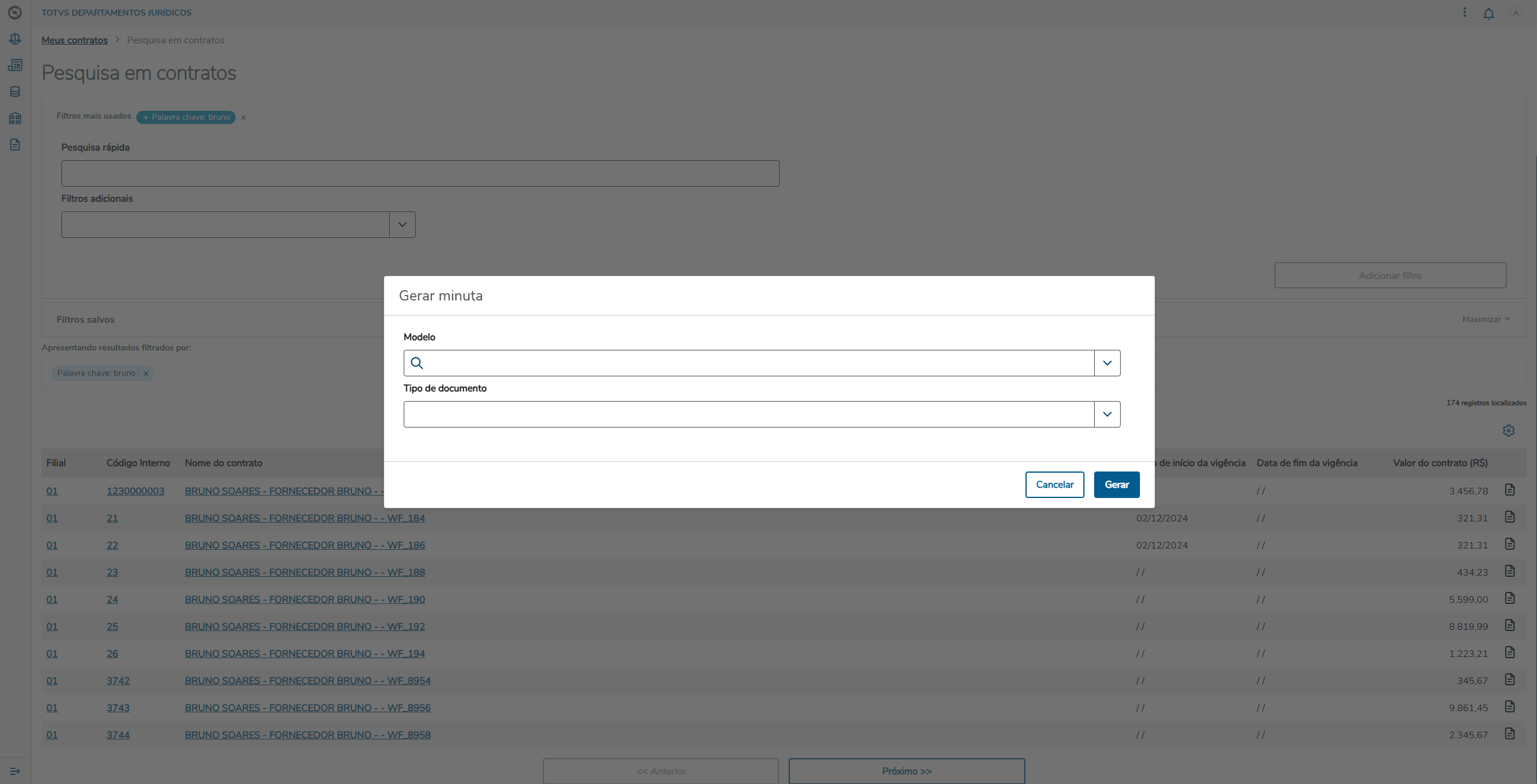Viewport: 1537px width, 784px height.
Task: Click search magnifier in Modelo field
Action: click(x=417, y=363)
